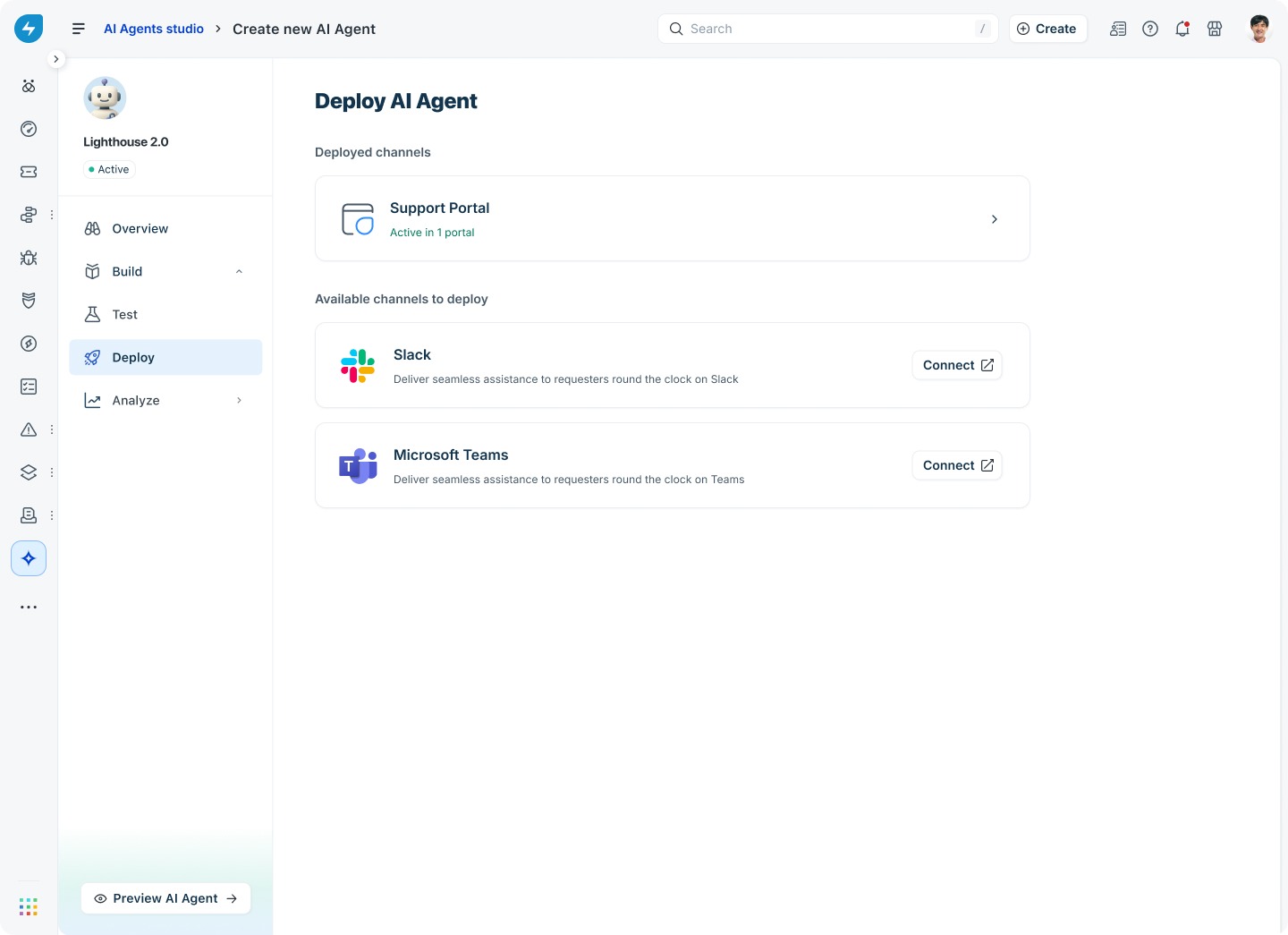Screen dimensions: 1288x935
Task: Open the tickets icon in left rail
Action: (x=29, y=172)
